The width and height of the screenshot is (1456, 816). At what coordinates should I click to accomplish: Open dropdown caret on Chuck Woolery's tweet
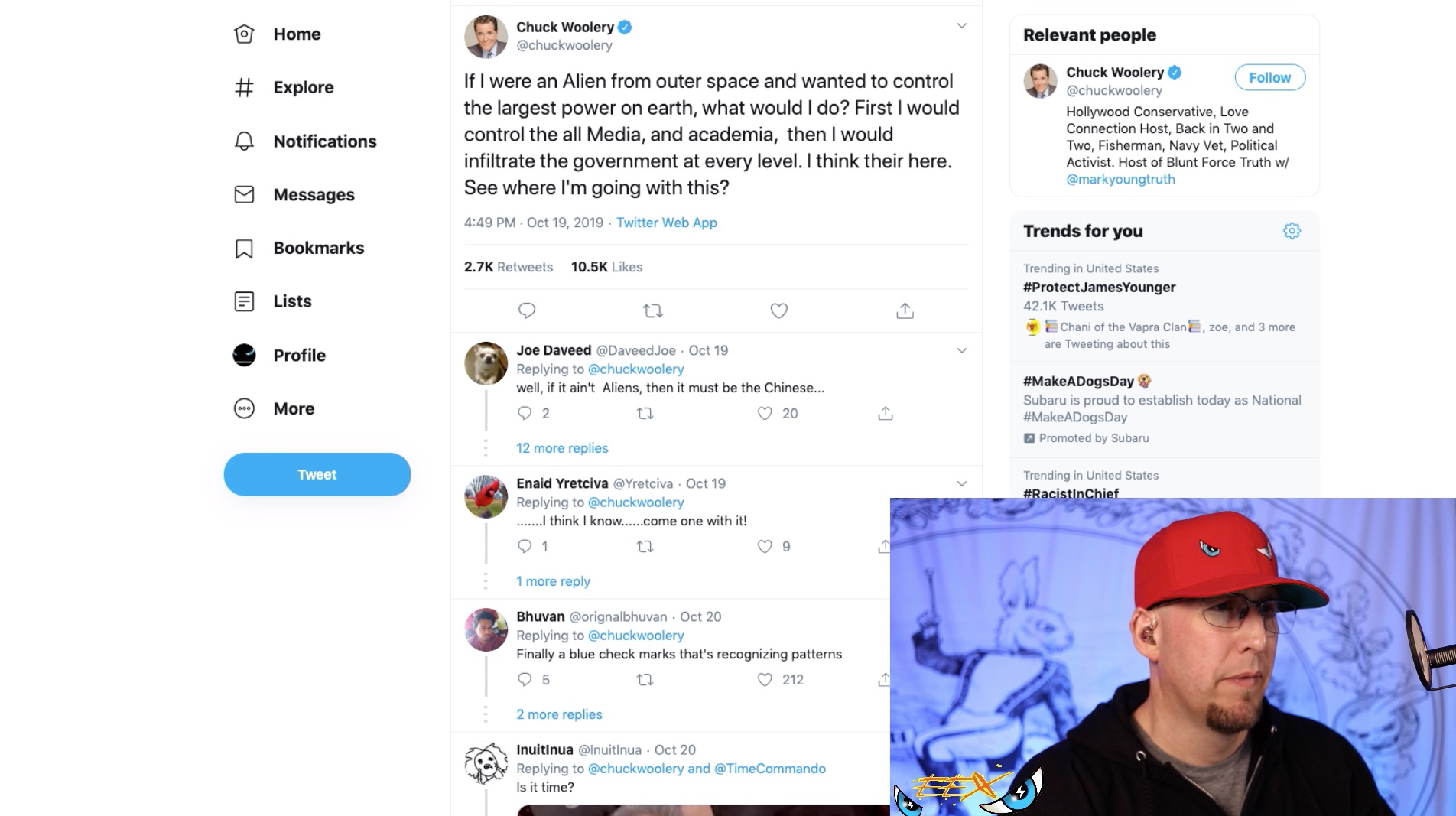pos(961,26)
